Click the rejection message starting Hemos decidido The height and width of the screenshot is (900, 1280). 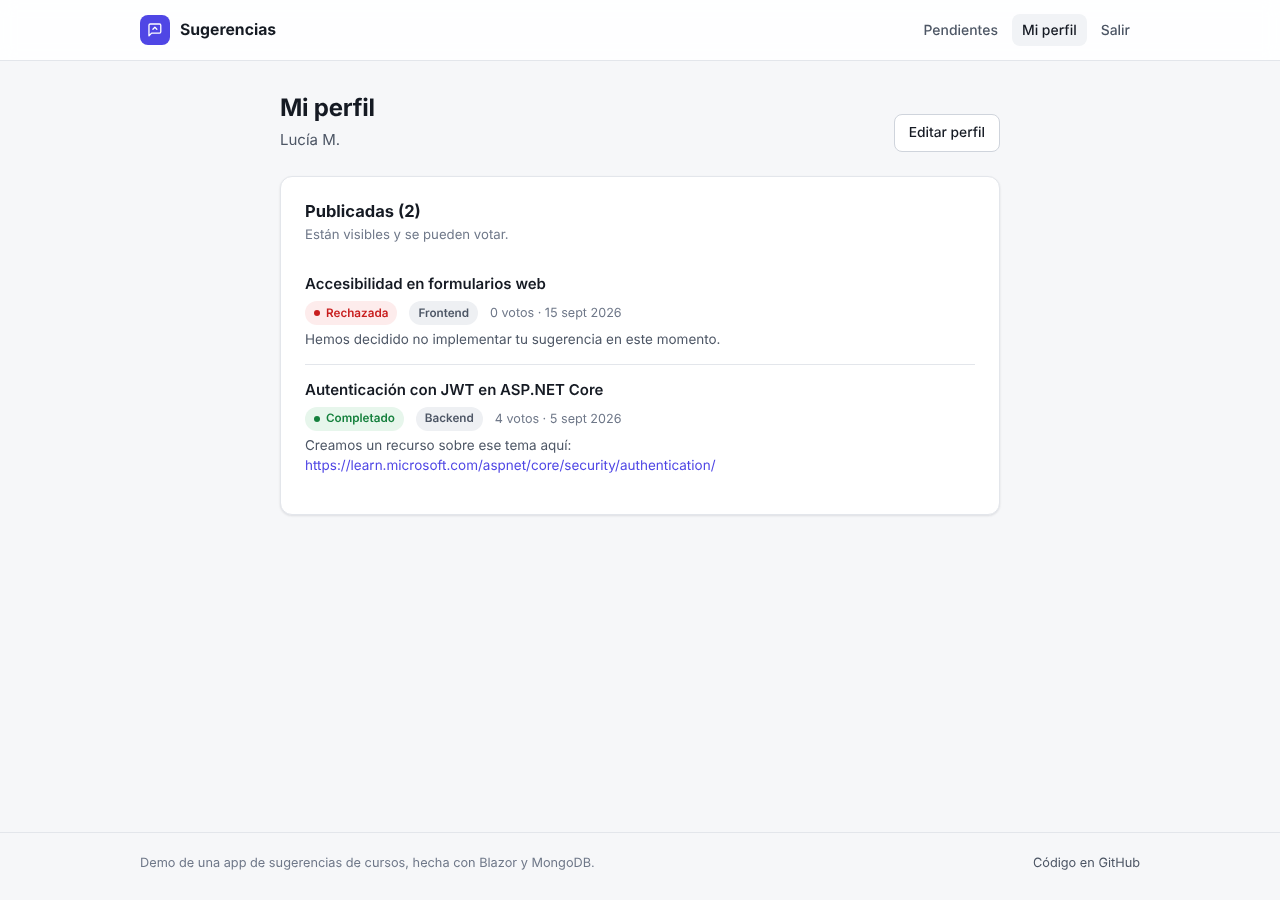point(512,339)
